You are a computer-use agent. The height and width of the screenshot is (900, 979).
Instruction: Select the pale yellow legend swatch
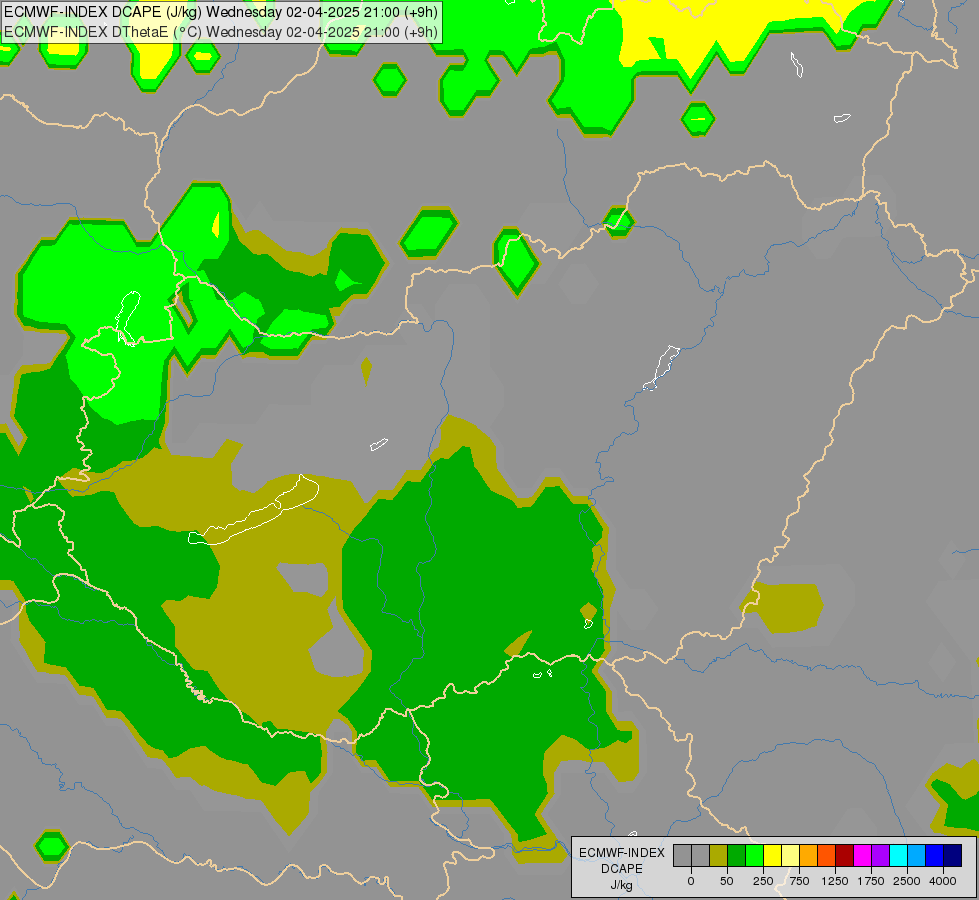tap(791, 855)
